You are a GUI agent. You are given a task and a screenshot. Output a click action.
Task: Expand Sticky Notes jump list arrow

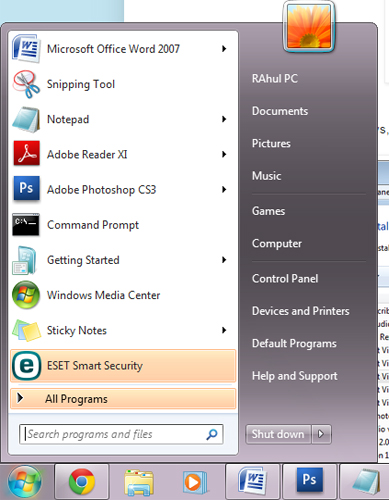pos(224,330)
